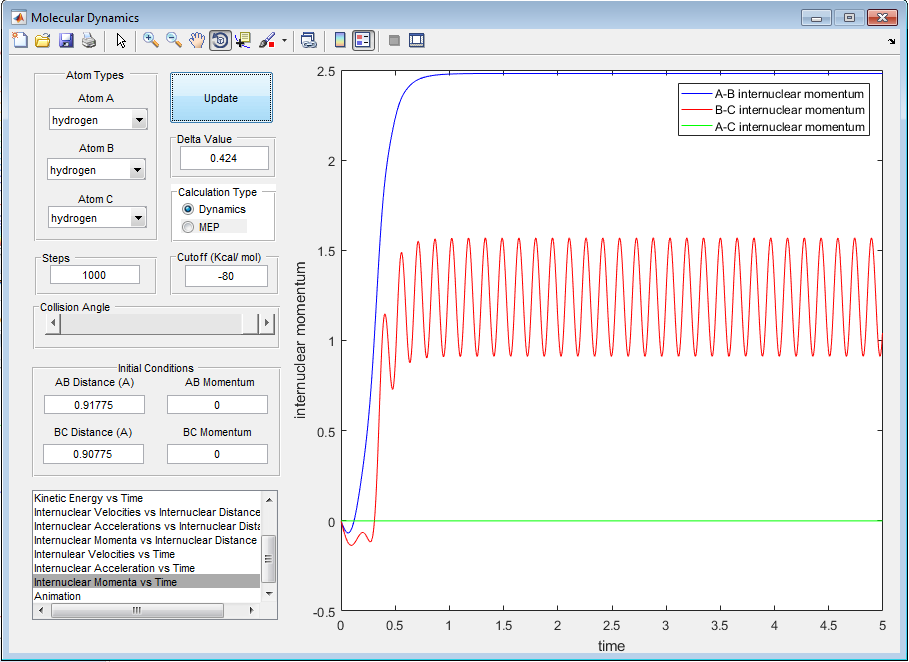
Task: Open the Atom A element dropdown
Action: pos(139,120)
